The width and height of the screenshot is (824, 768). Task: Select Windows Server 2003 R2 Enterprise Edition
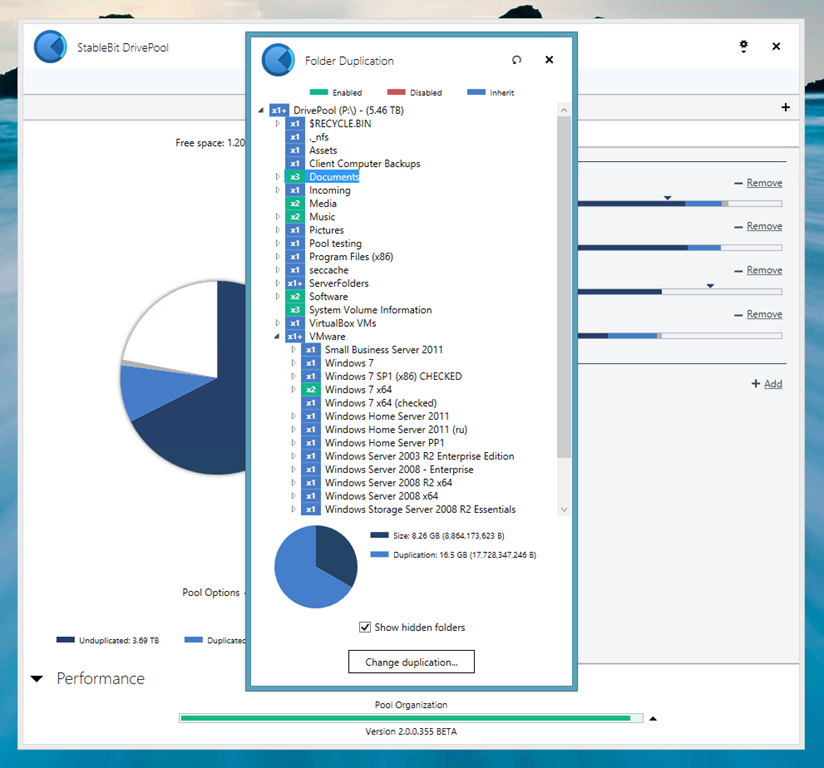(419, 456)
